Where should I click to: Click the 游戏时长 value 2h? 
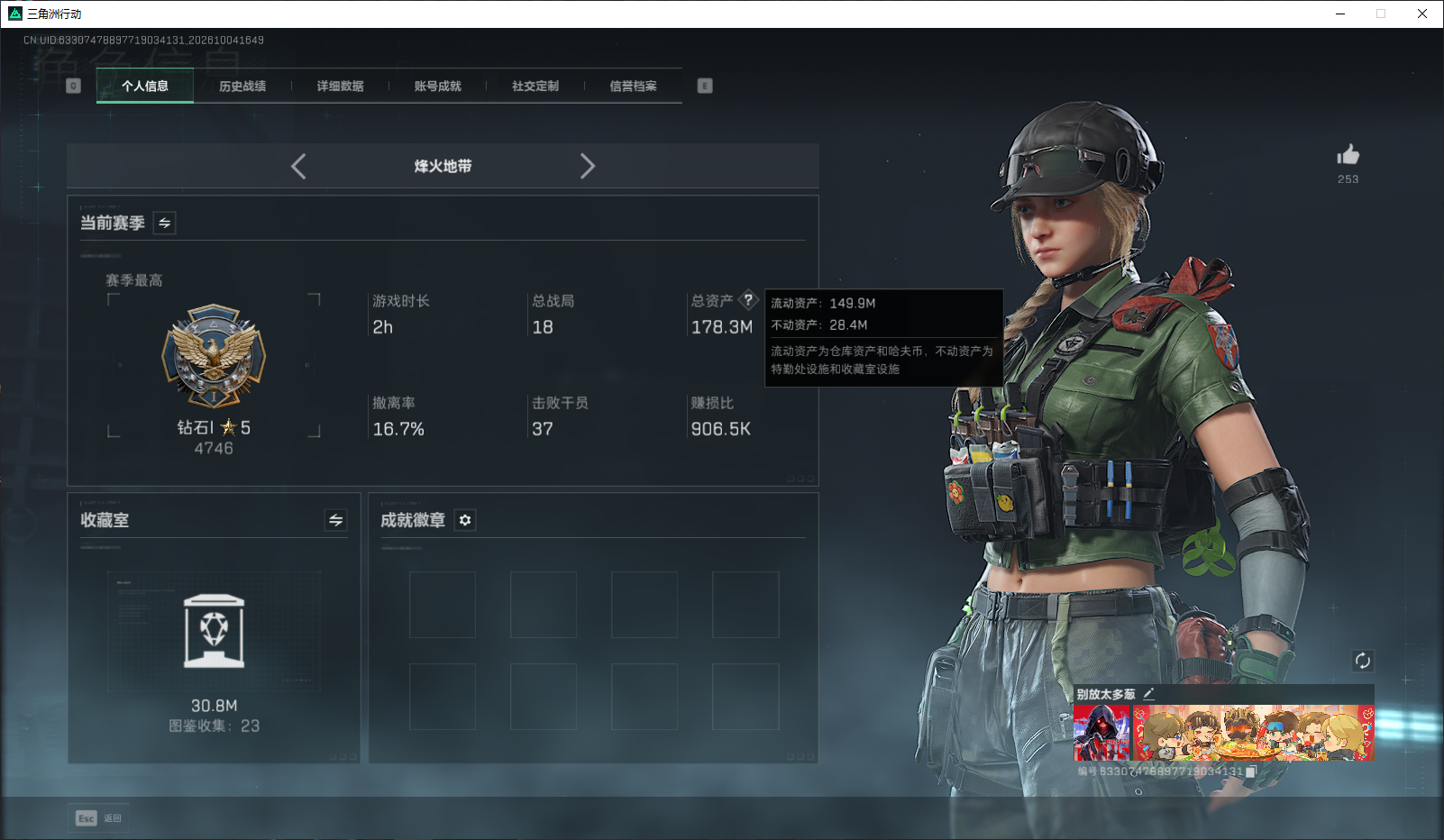(x=383, y=327)
